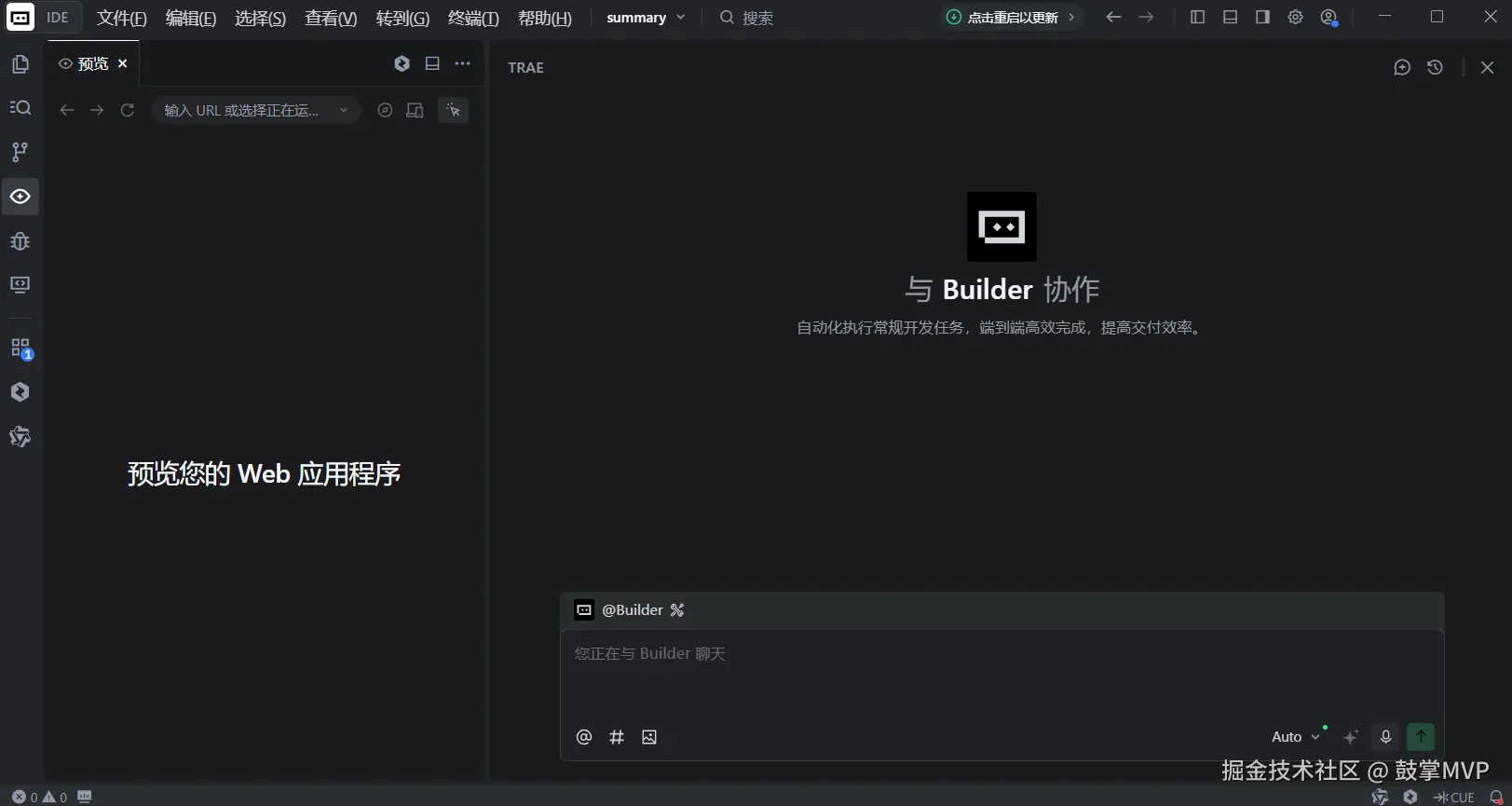
Task: Show errors and warnings in status bar
Action: [x=39, y=798]
